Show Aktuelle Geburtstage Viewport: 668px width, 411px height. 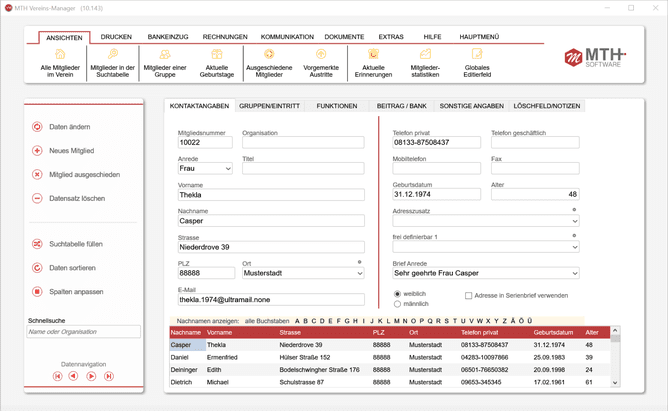pos(217,63)
